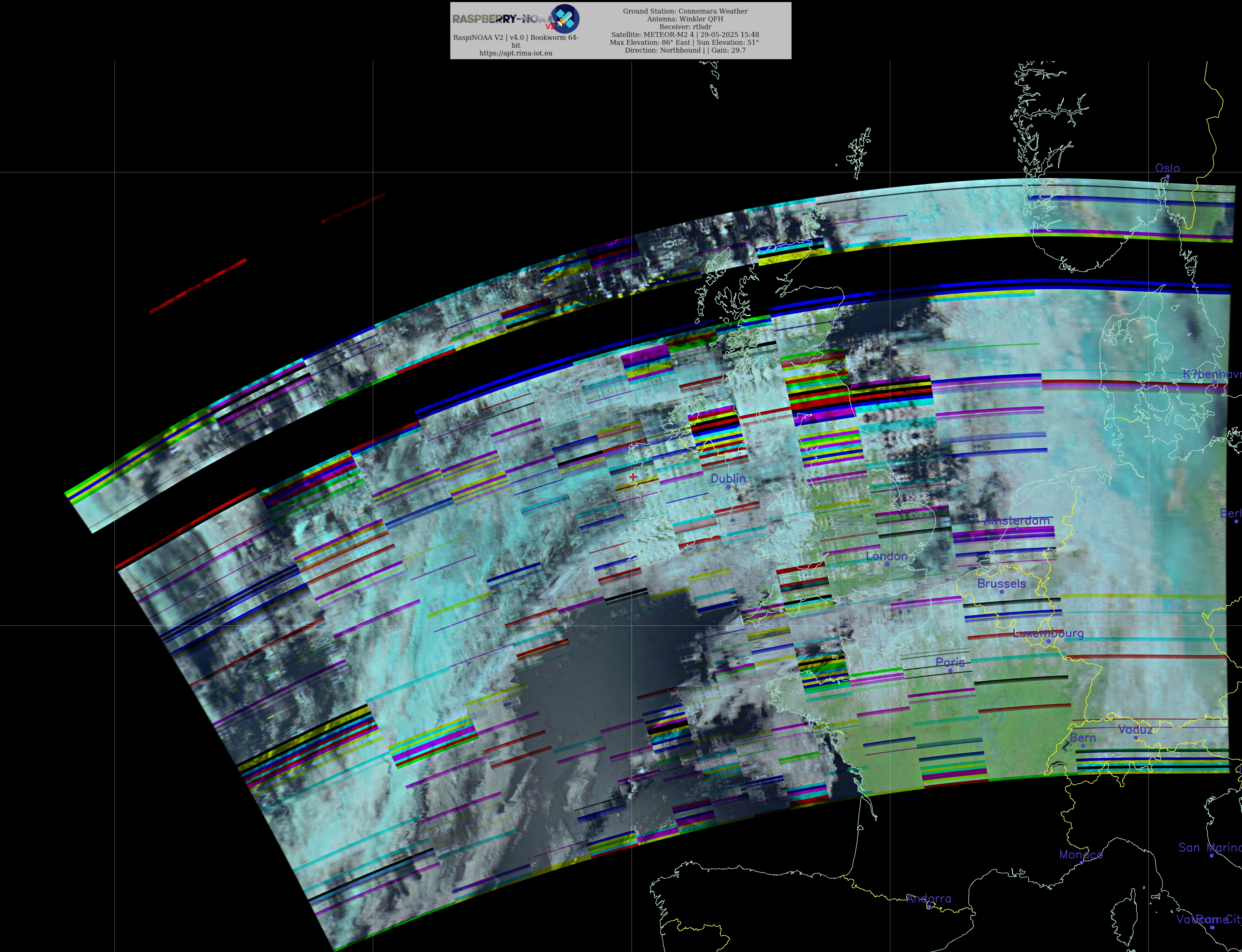Click the Dublin city label
1242x952 pixels.
[x=728, y=479]
